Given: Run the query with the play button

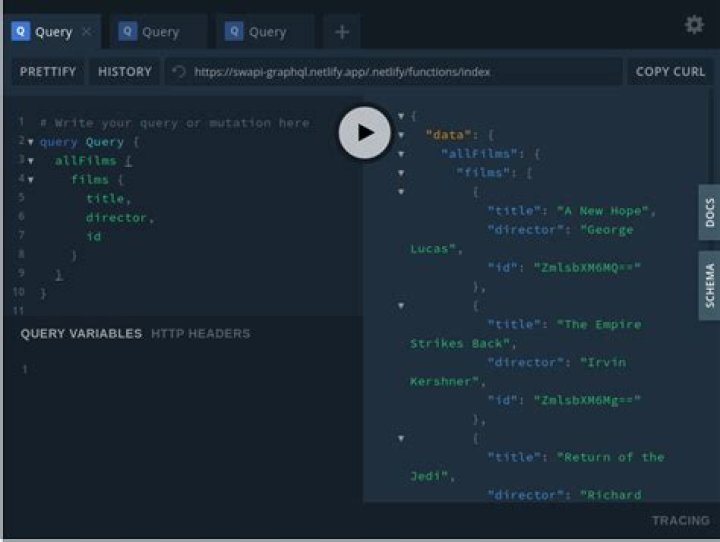Looking at the screenshot, I should 364,132.
